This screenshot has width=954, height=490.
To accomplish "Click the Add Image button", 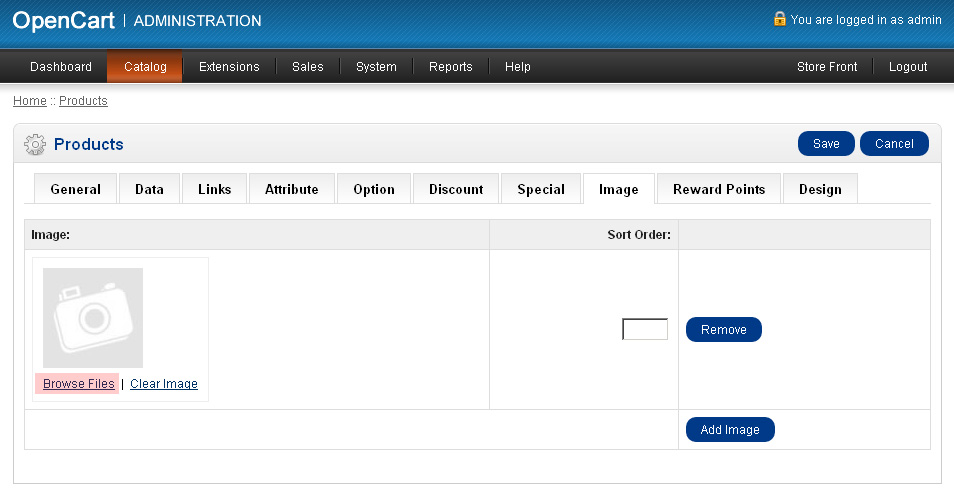I will tap(730, 430).
